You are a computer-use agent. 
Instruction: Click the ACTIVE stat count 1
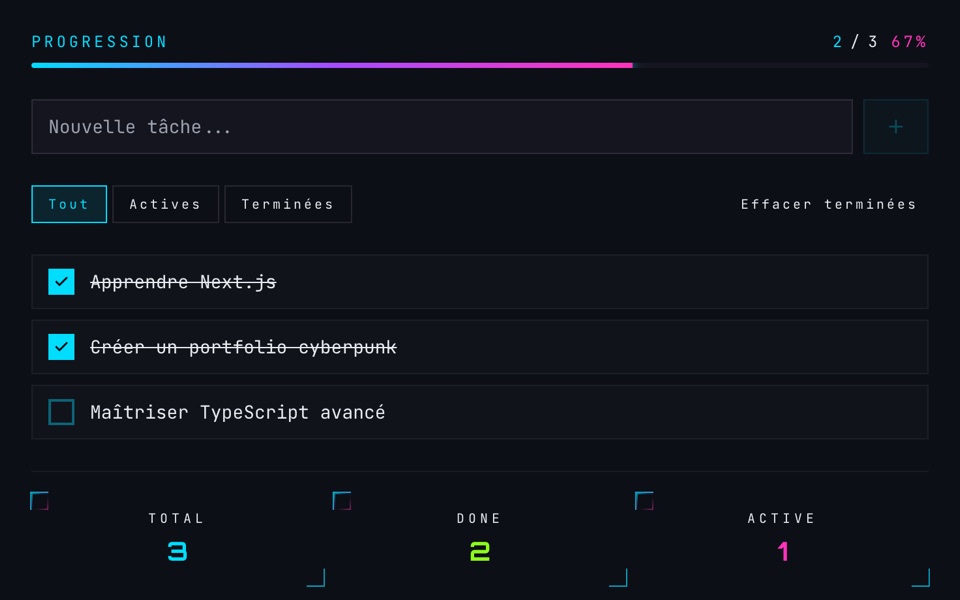pyautogui.click(x=782, y=552)
